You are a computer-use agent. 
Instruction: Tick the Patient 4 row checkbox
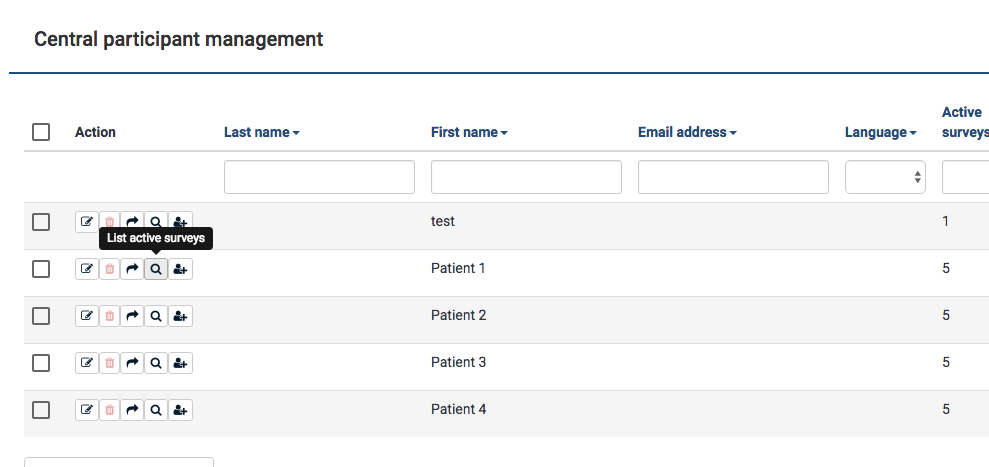point(41,410)
